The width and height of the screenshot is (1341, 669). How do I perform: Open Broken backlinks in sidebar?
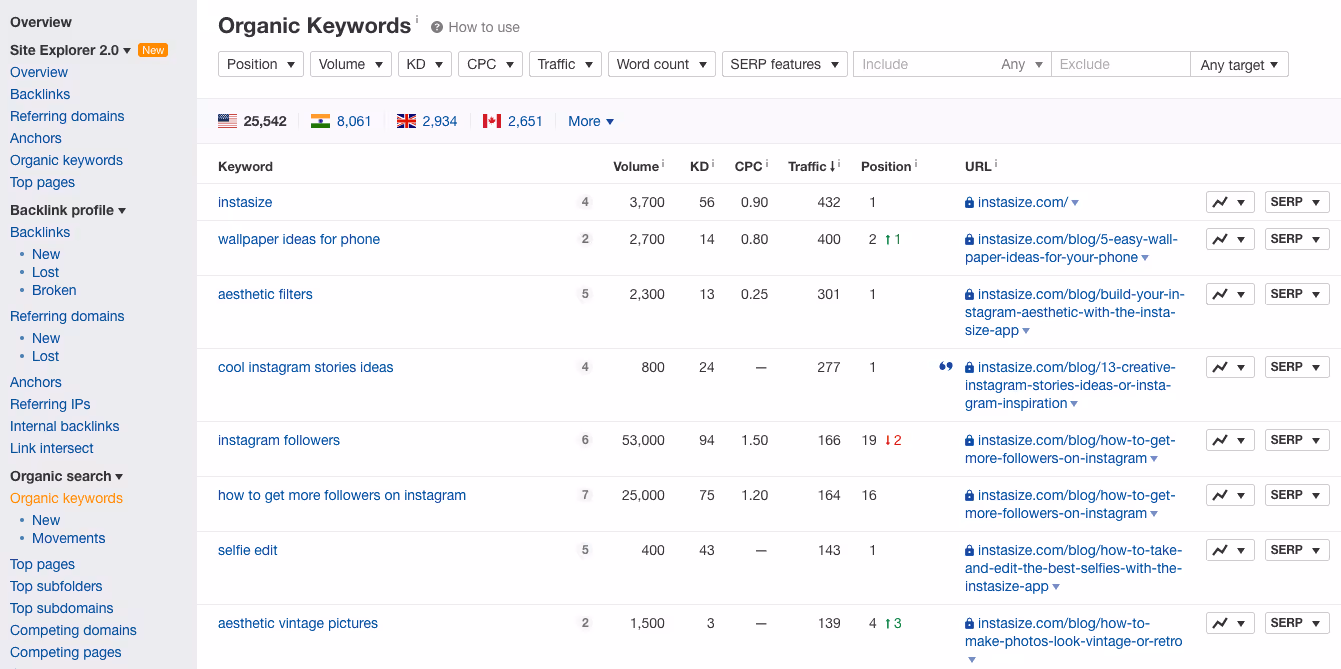coord(54,290)
